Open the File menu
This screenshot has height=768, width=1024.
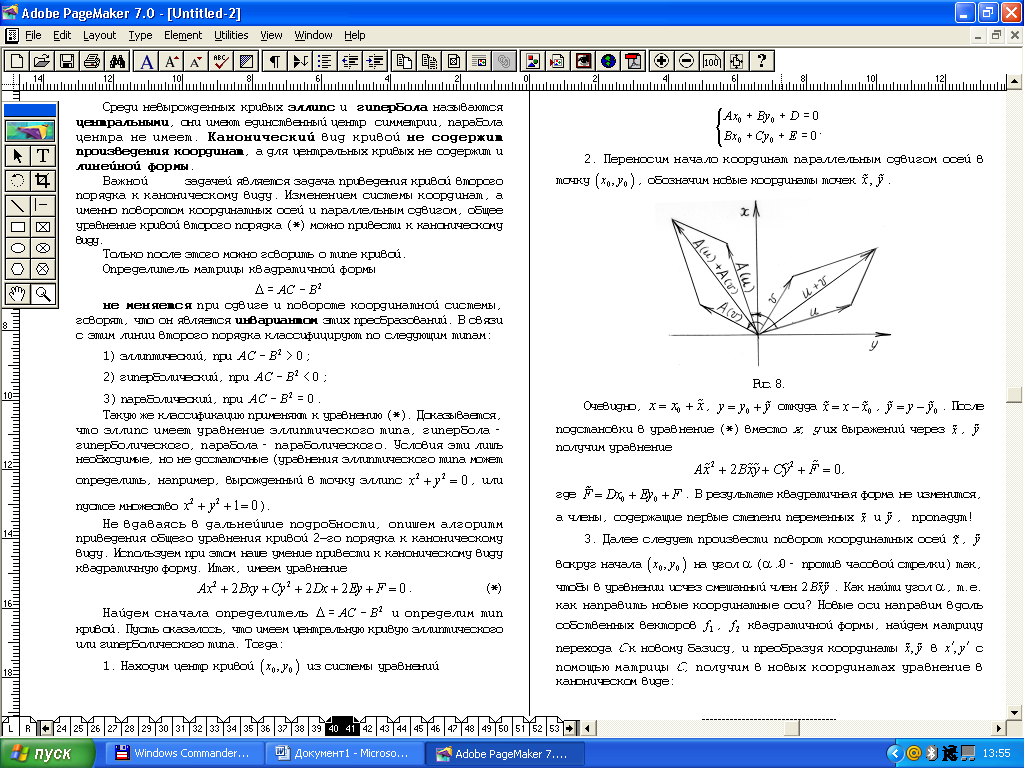[x=33, y=35]
